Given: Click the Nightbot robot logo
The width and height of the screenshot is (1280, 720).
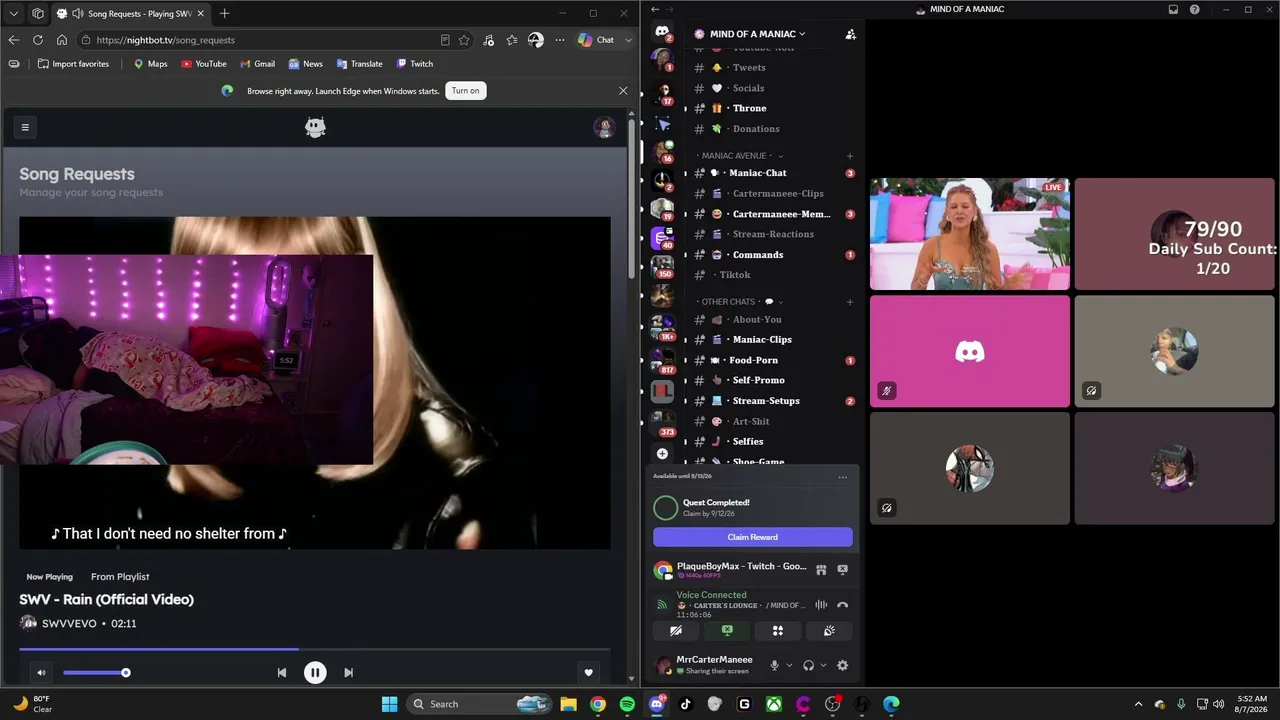Looking at the screenshot, I should [315, 127].
